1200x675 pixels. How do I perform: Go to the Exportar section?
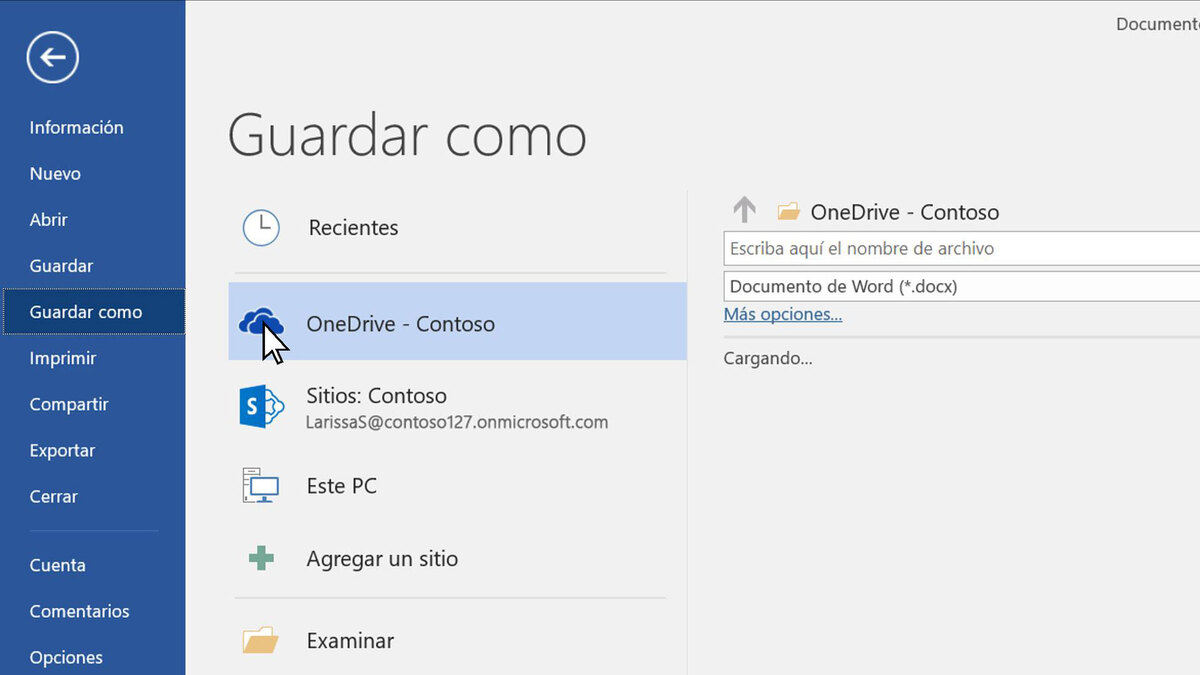(62, 450)
